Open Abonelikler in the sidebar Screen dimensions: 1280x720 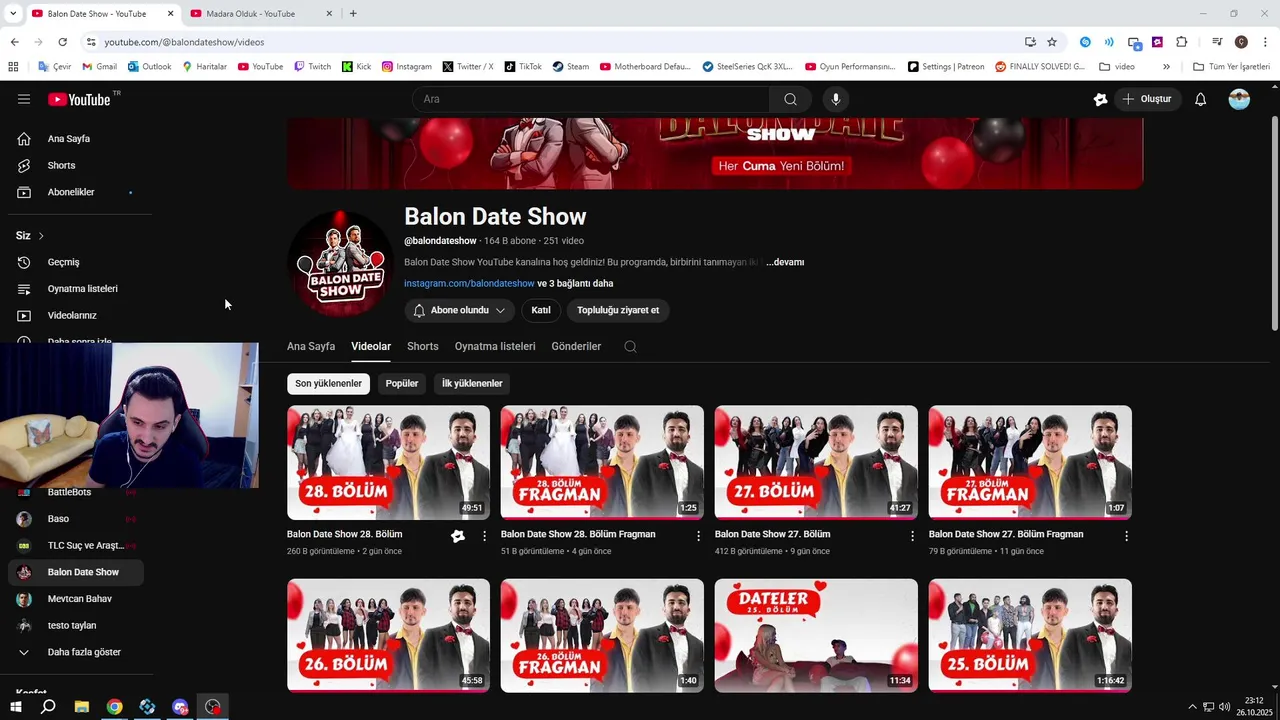pos(76,192)
